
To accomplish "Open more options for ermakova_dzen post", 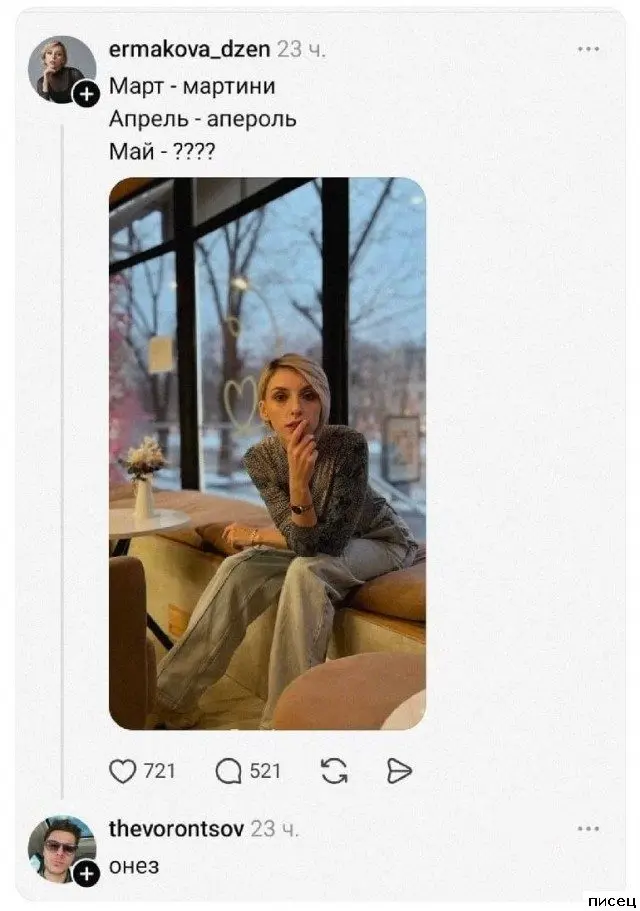I will pyautogui.click(x=588, y=48).
